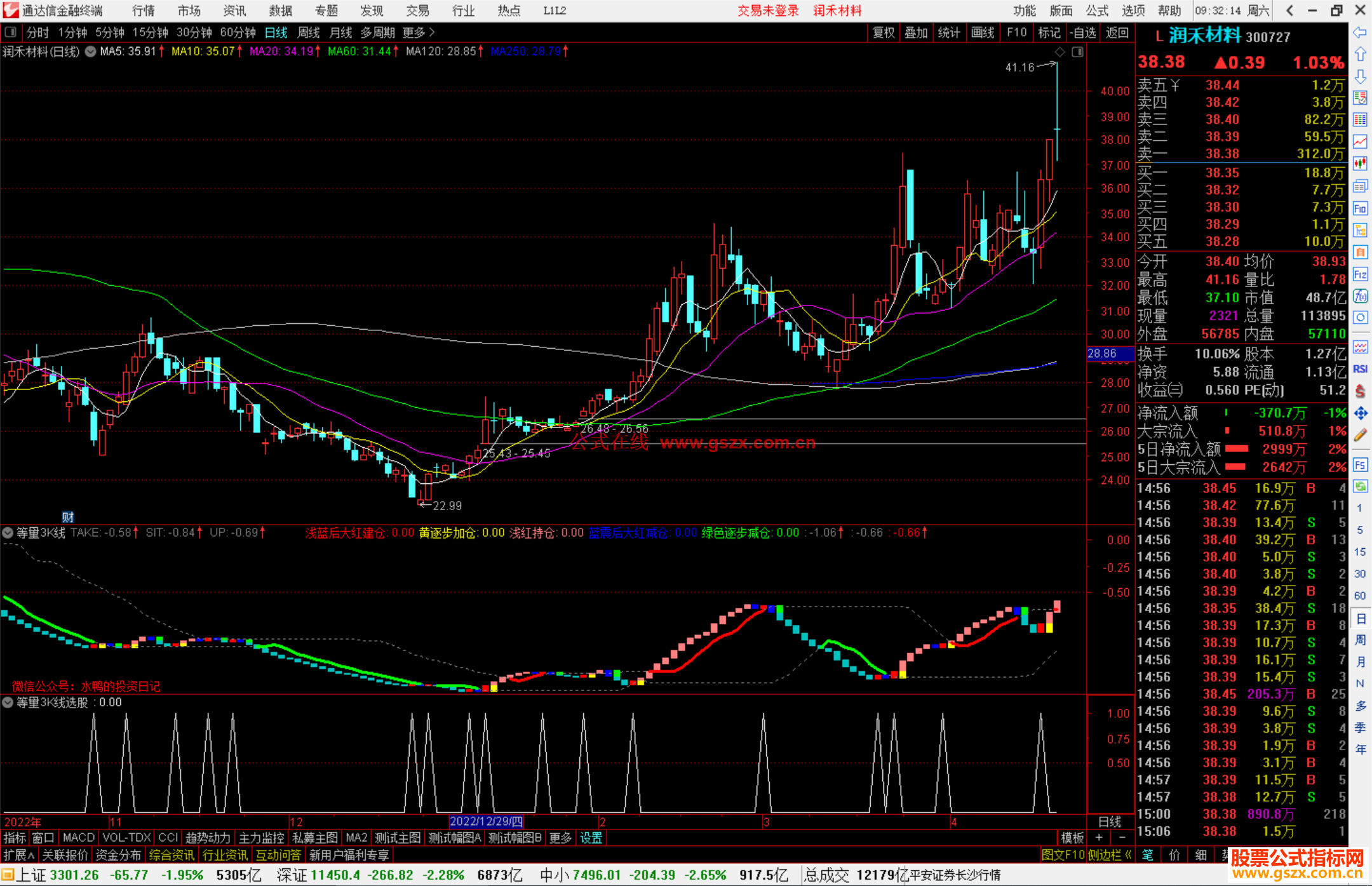Toggle the main chart MA indicator round button
The height and width of the screenshot is (886, 1372).
[90, 51]
